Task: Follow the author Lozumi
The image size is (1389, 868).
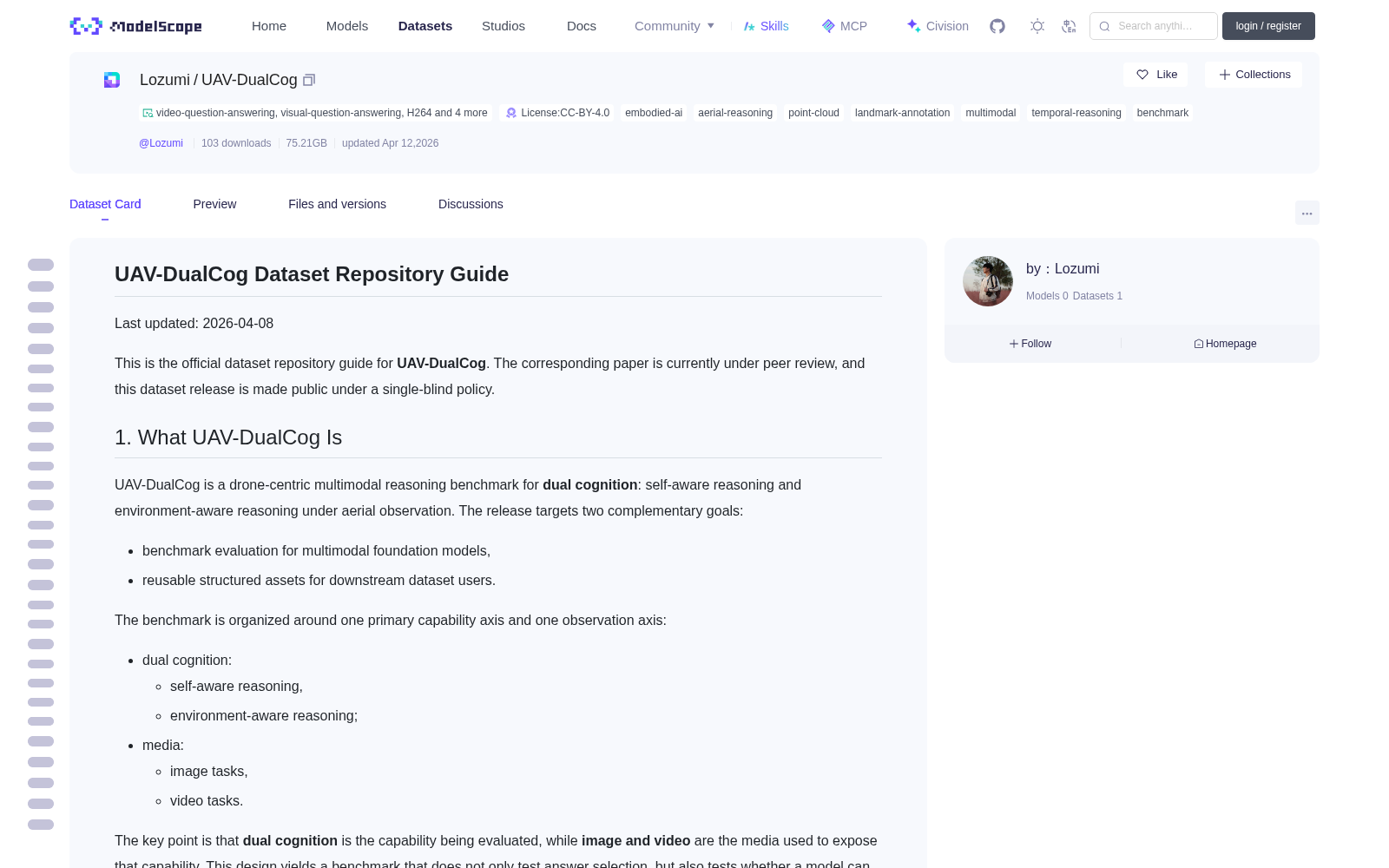Action: click(1030, 344)
